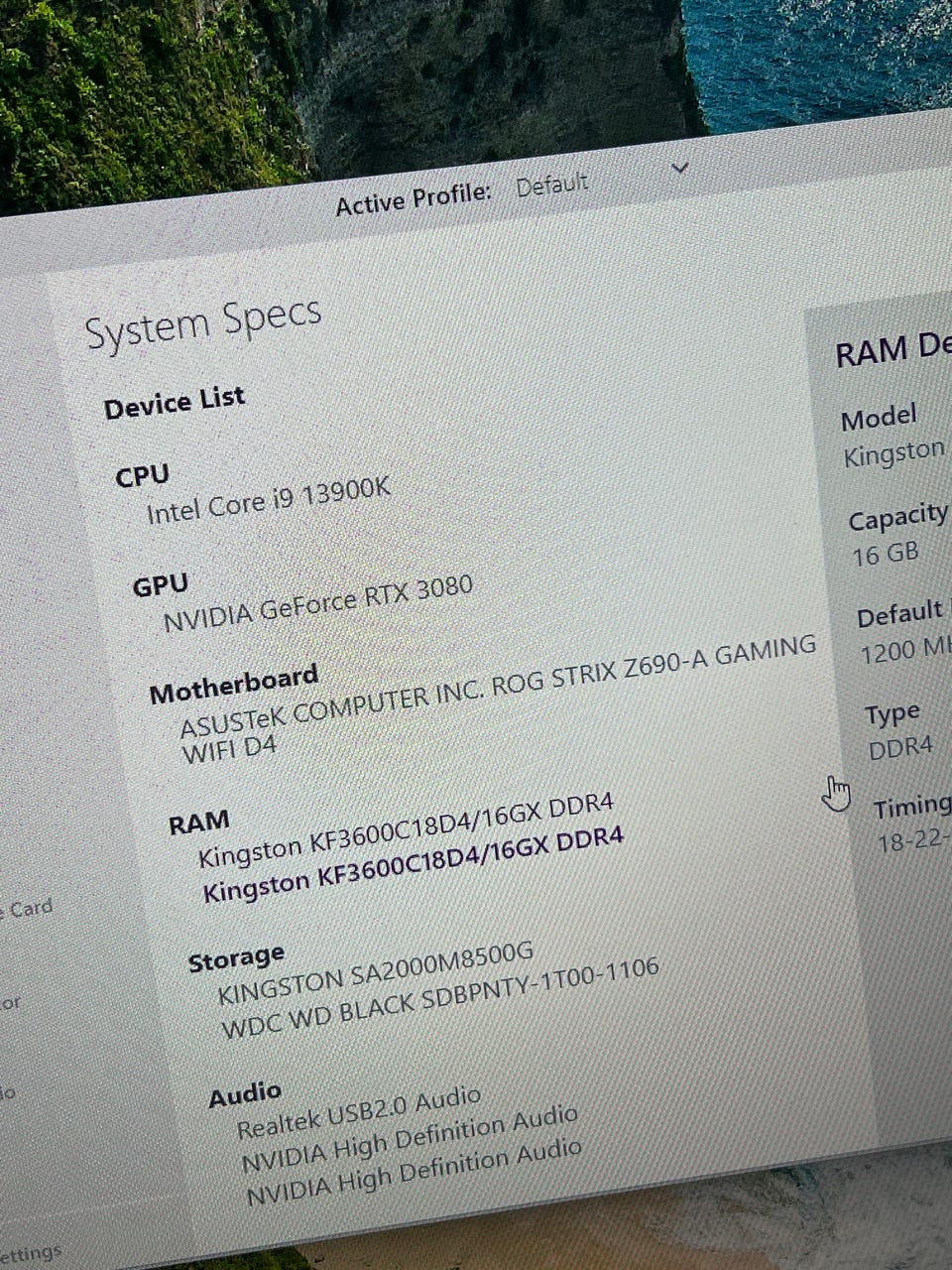Select Realtek USB2.0 Audio device
952x1270 pixels.
[359, 1113]
